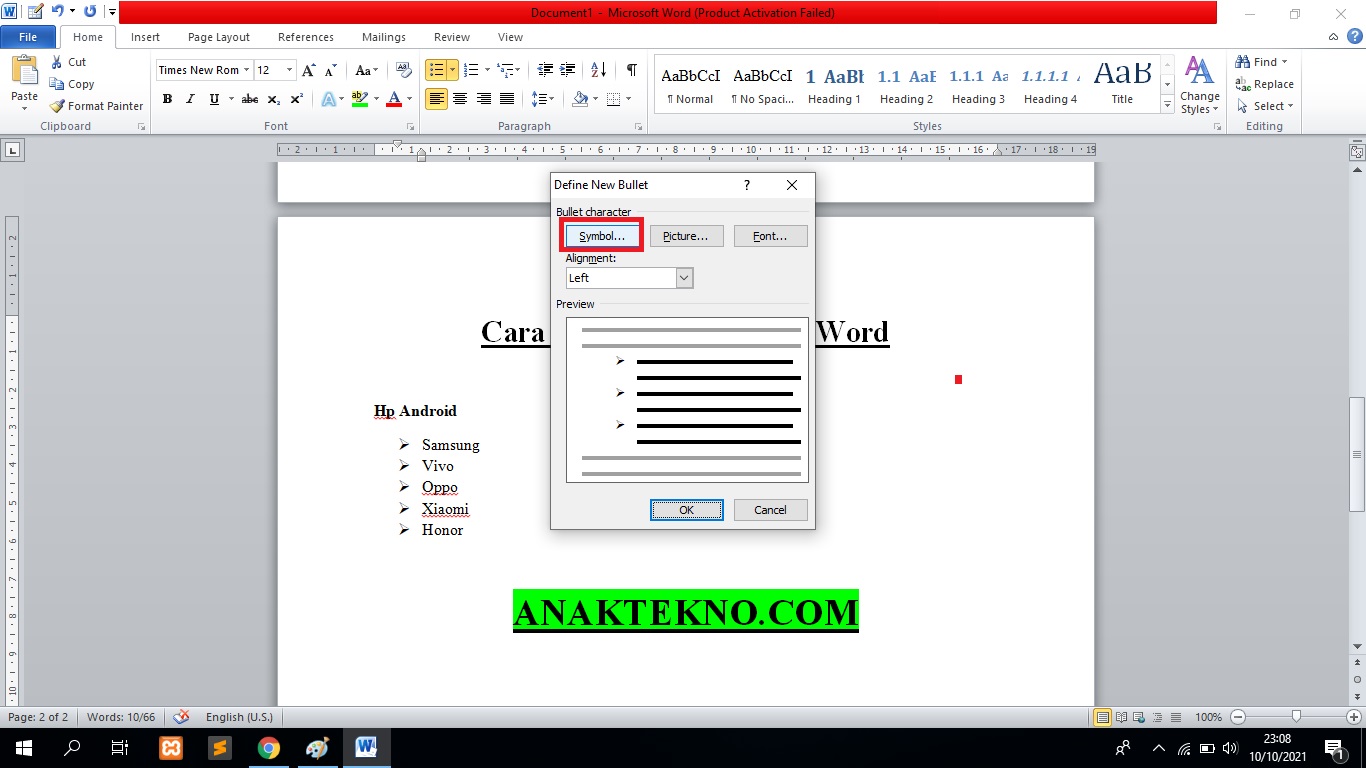Decrease the paragraph indent

click(545, 70)
